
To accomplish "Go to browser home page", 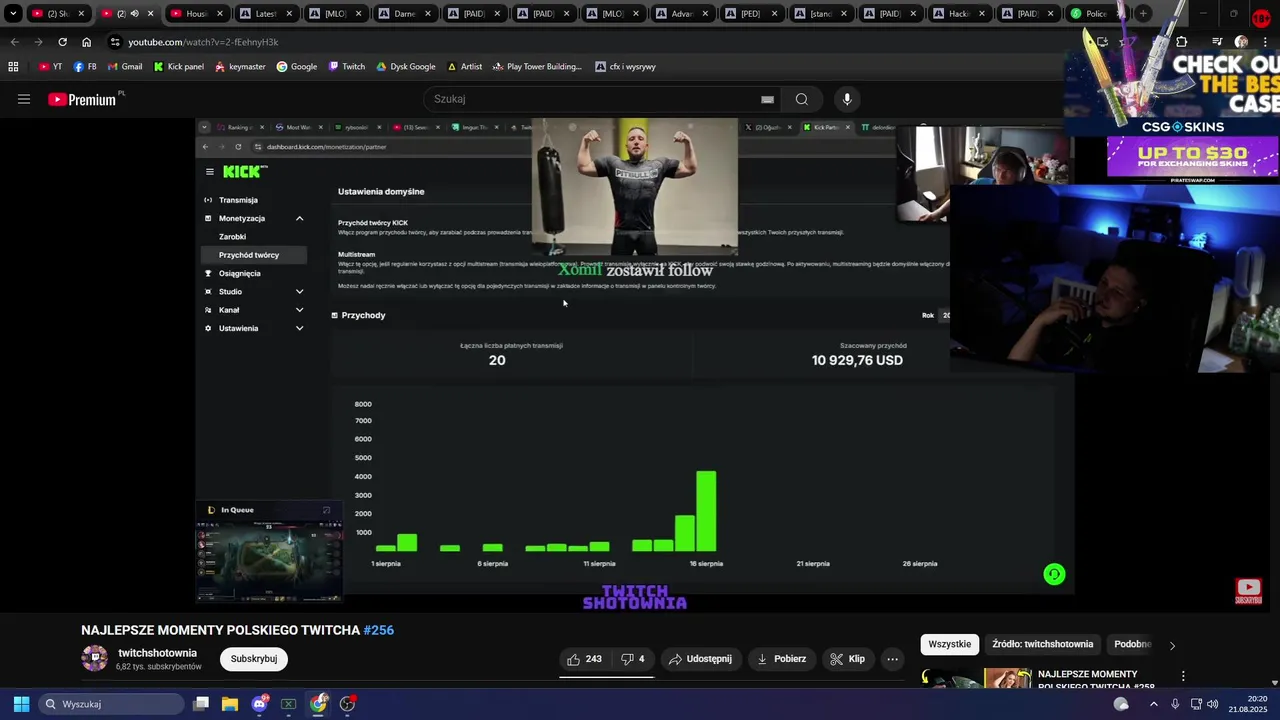I will point(86,42).
